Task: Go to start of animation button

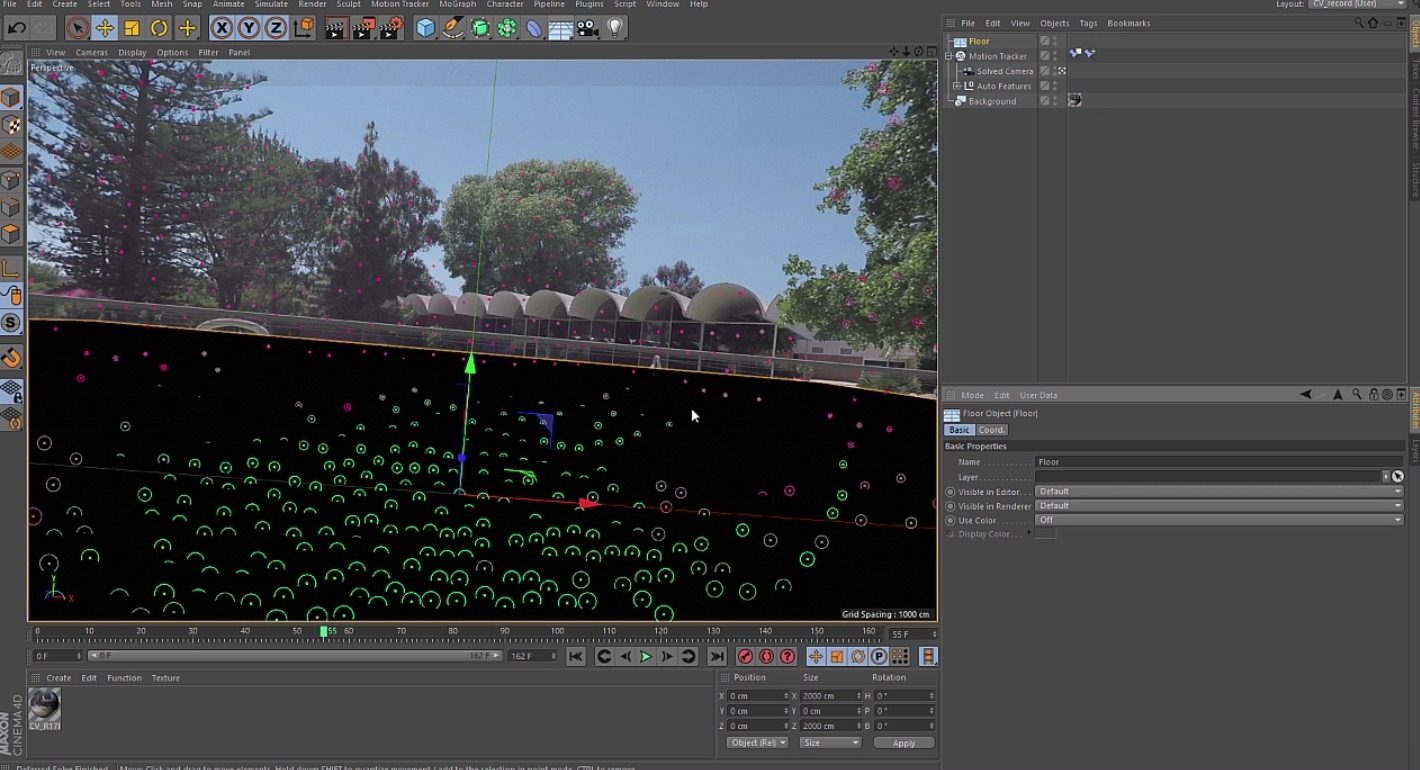Action: pyautogui.click(x=575, y=656)
